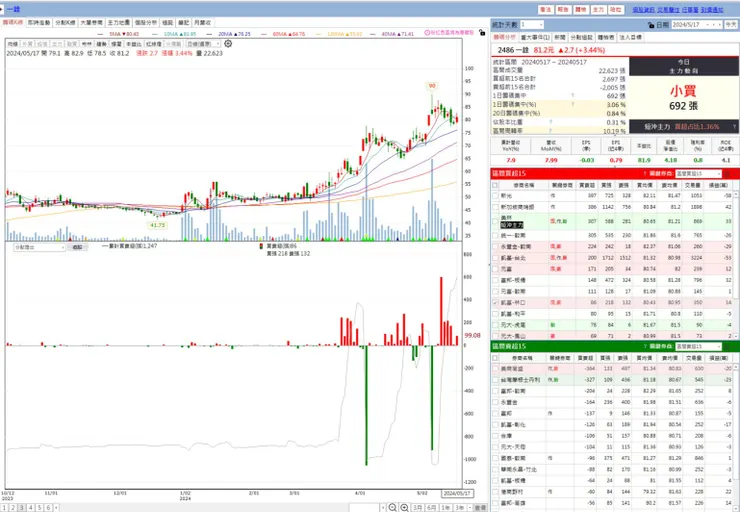
Task: Open the 法人目標 tab
Action: pyautogui.click(x=630, y=37)
